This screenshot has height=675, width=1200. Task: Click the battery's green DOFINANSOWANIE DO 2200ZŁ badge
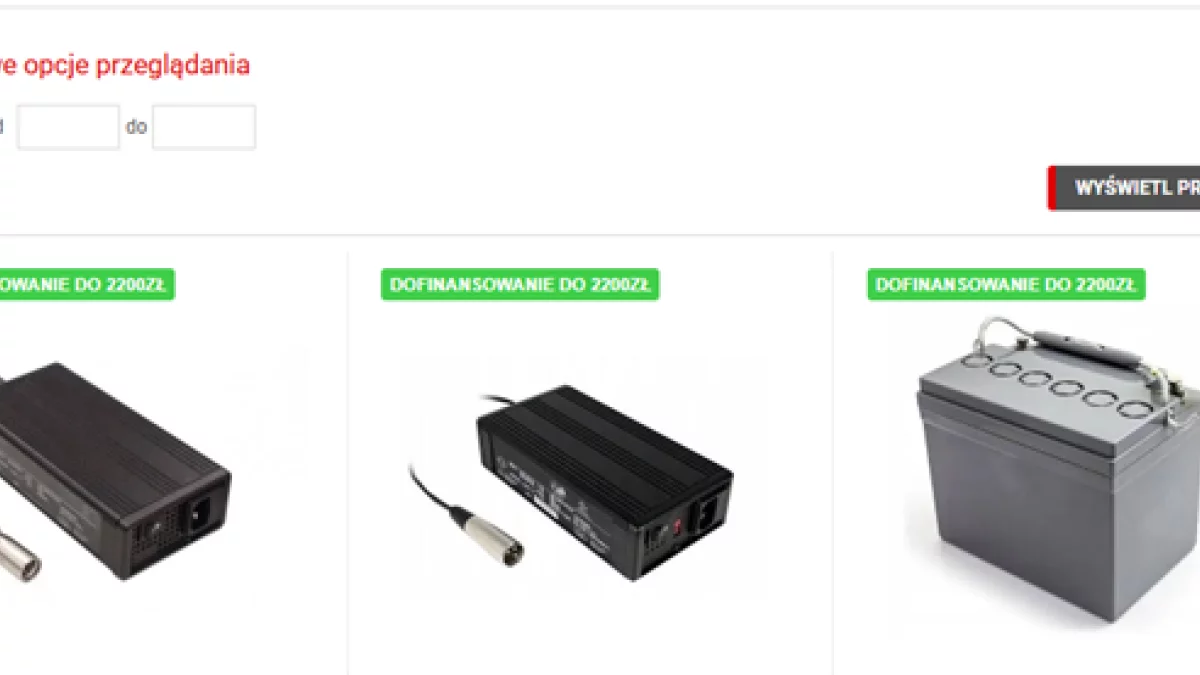coord(1005,284)
